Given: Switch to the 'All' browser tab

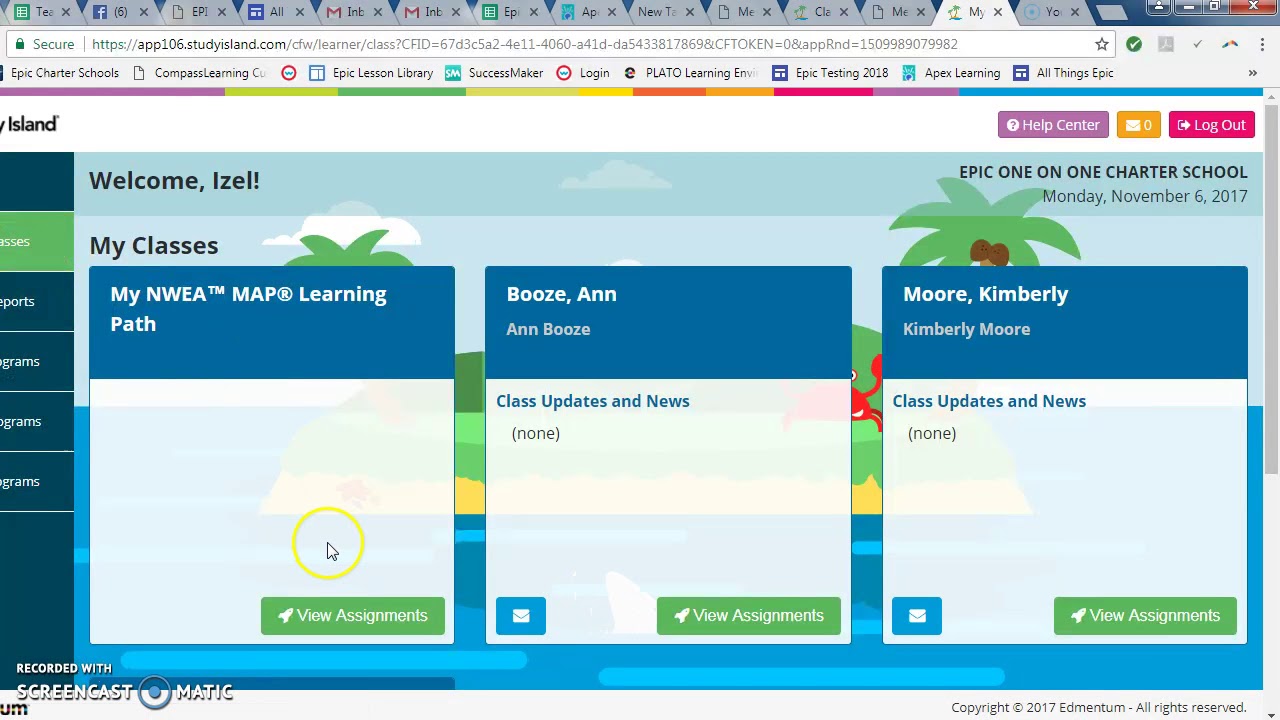Looking at the screenshot, I should click(275, 12).
